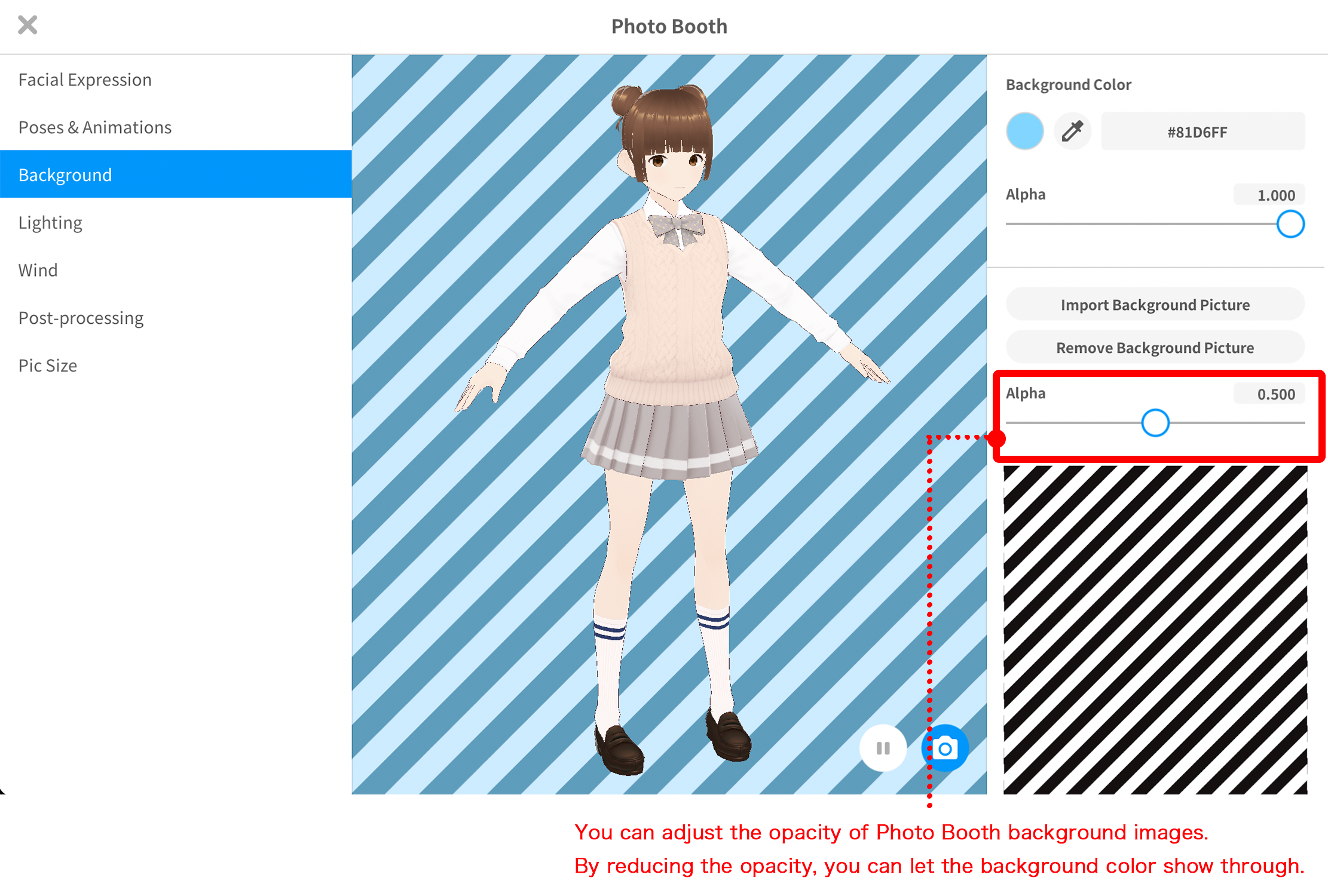
Task: Activate the eyedropper color picker
Action: tap(1073, 131)
